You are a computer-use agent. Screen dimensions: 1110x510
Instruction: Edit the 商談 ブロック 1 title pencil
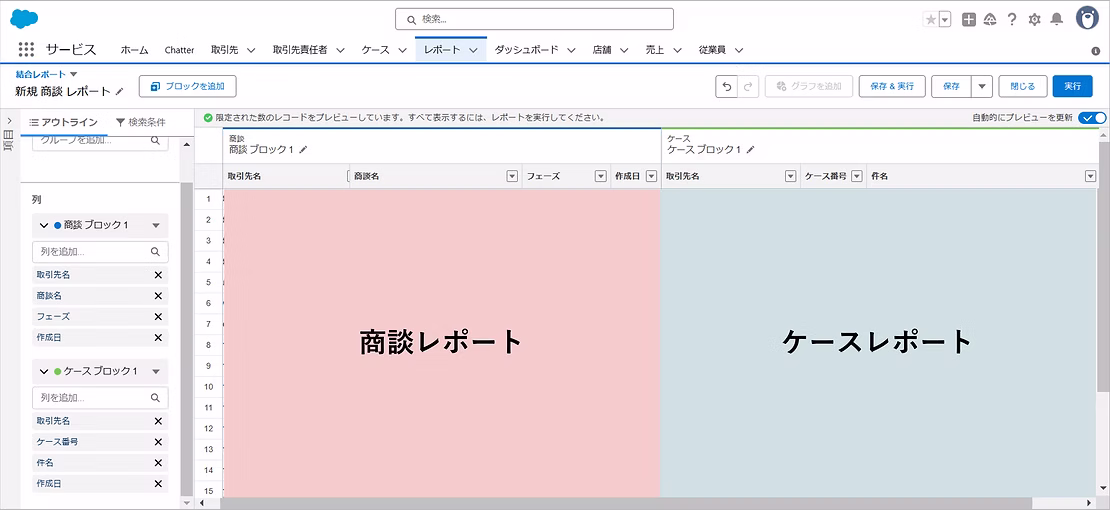[304, 149]
